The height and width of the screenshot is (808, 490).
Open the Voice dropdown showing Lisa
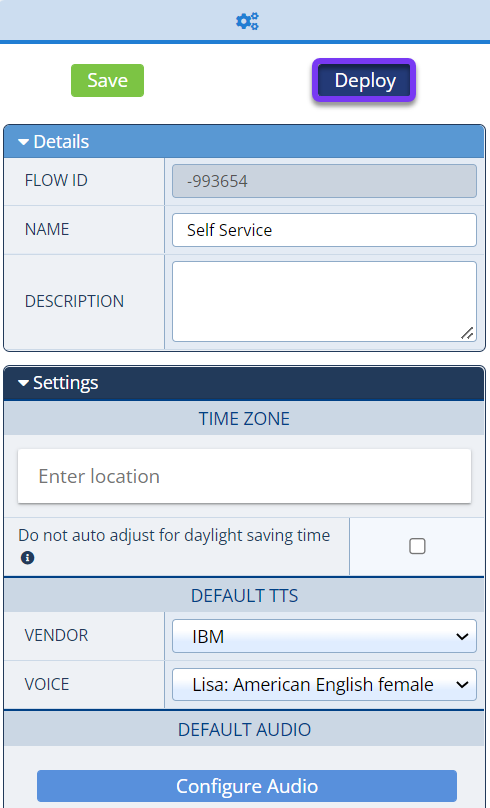coord(324,684)
